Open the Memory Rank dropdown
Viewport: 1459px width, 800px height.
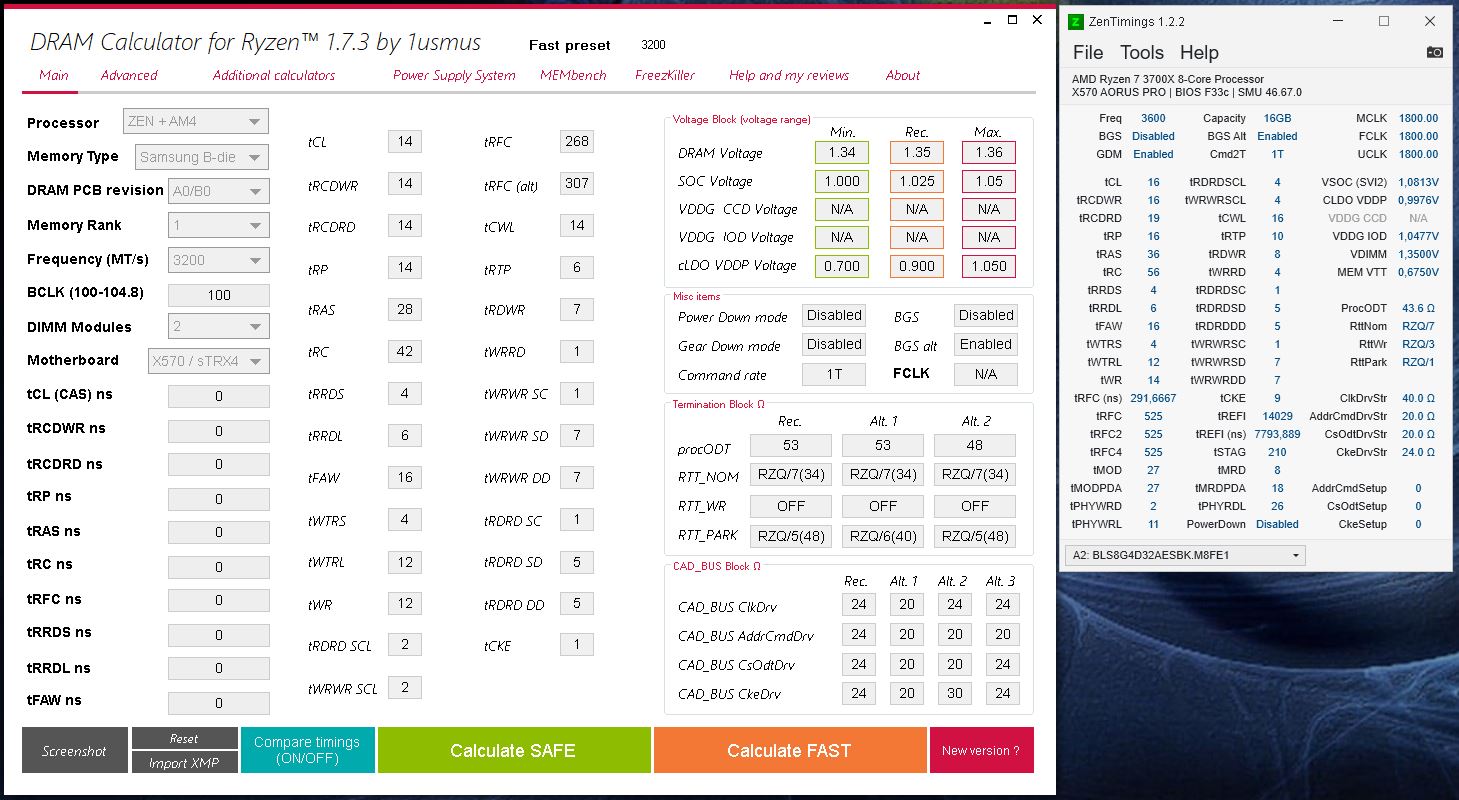coord(219,225)
